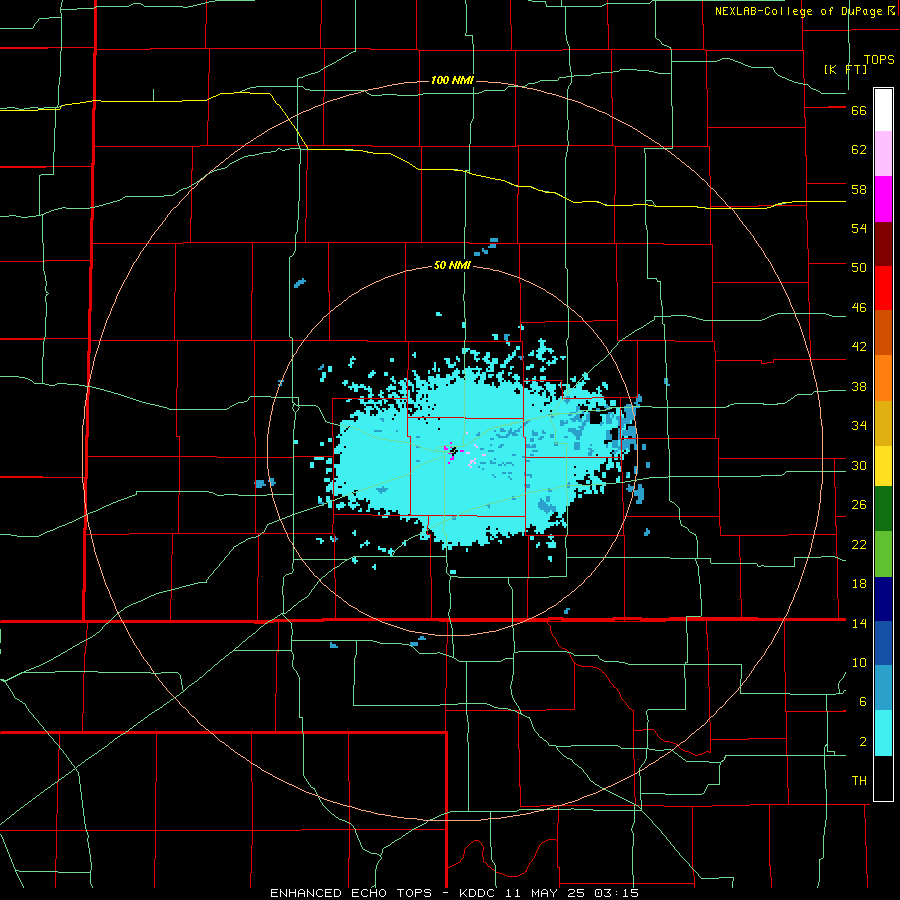Click the legend value "42"
The image size is (900, 900).
[859, 347]
